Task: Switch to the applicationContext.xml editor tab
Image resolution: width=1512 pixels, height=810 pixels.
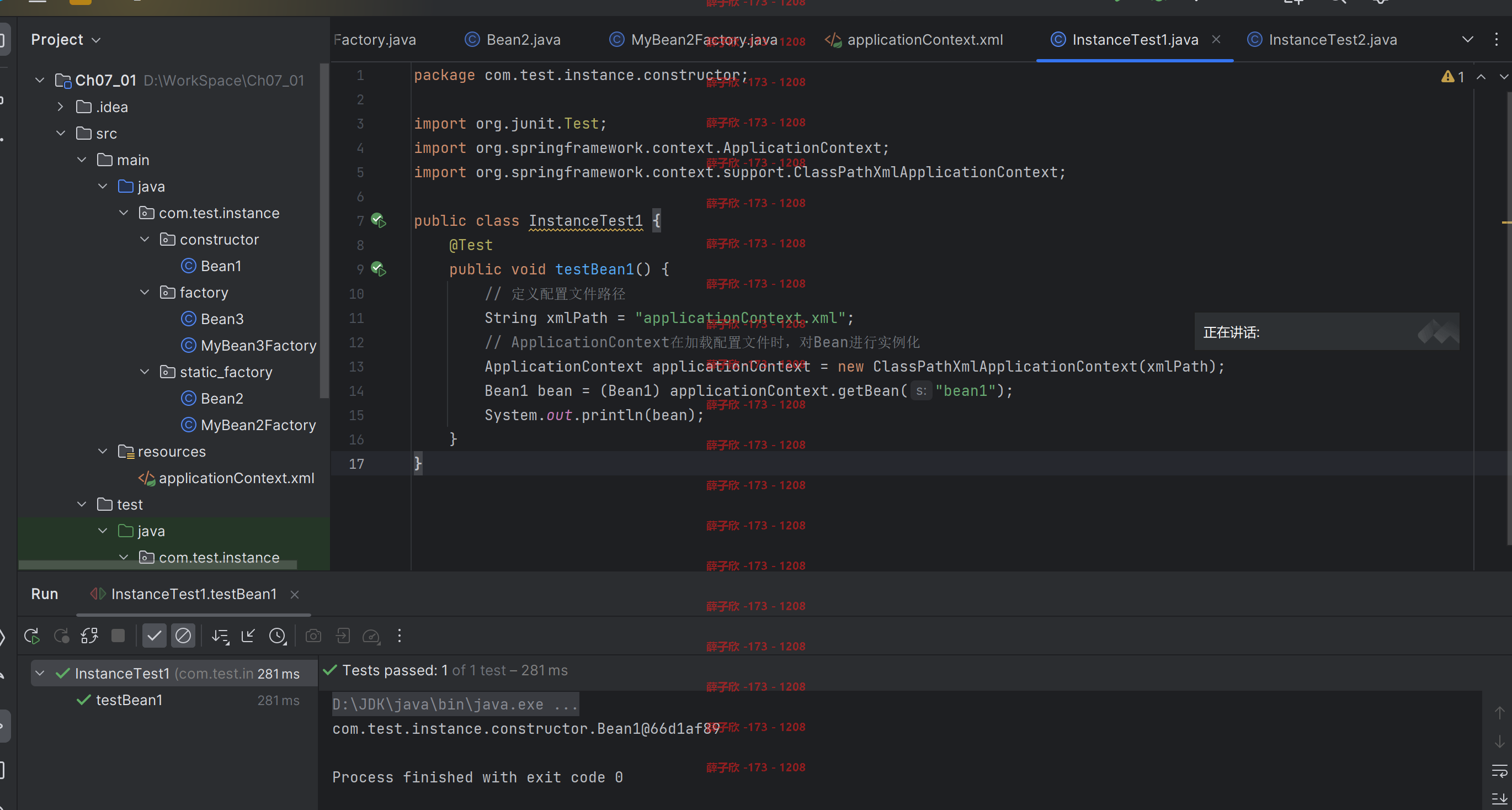Action: point(914,39)
